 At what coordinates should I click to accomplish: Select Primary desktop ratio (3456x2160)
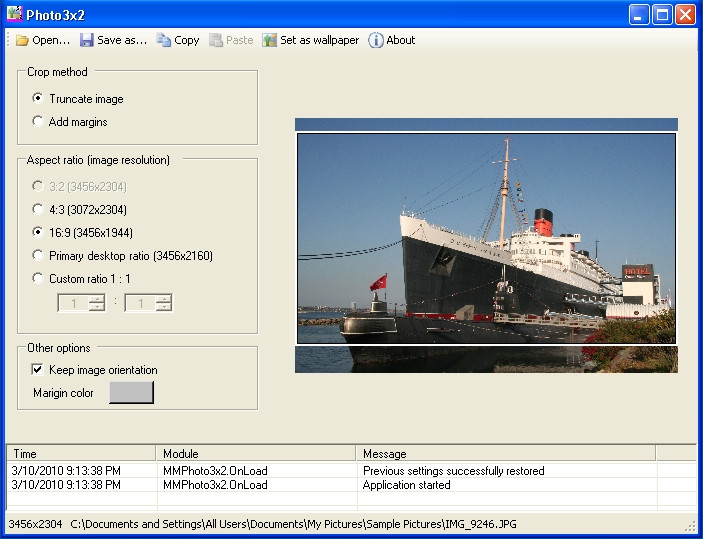[38, 255]
